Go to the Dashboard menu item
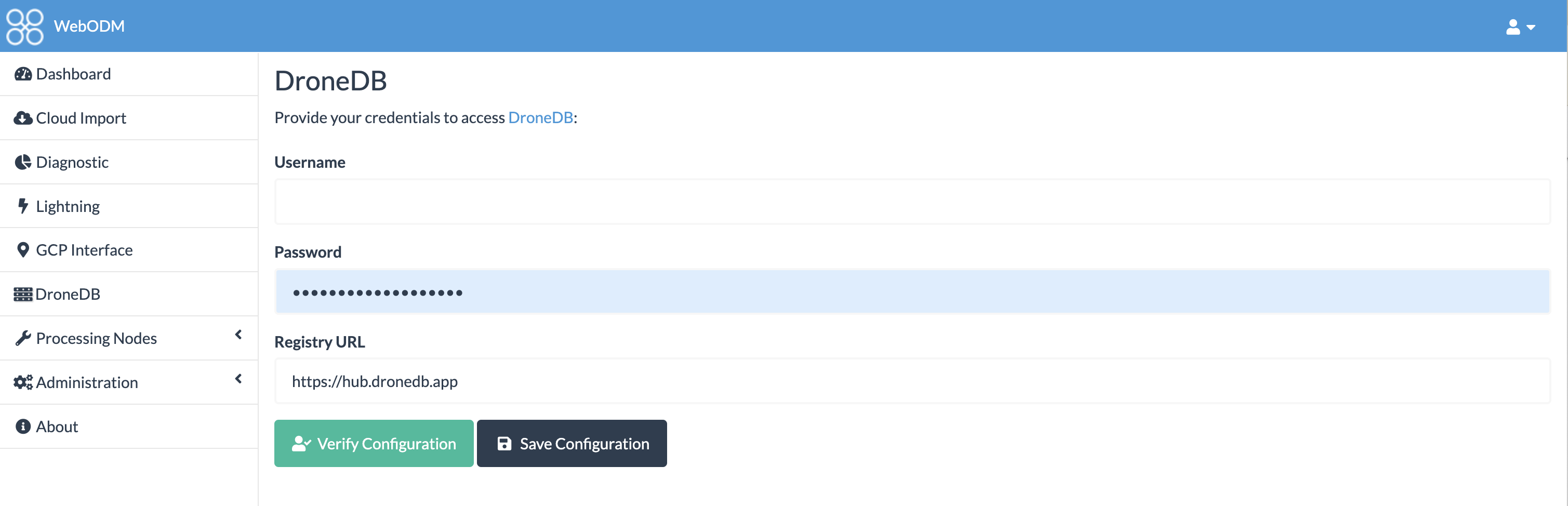The height and width of the screenshot is (506, 1568). 73,74
